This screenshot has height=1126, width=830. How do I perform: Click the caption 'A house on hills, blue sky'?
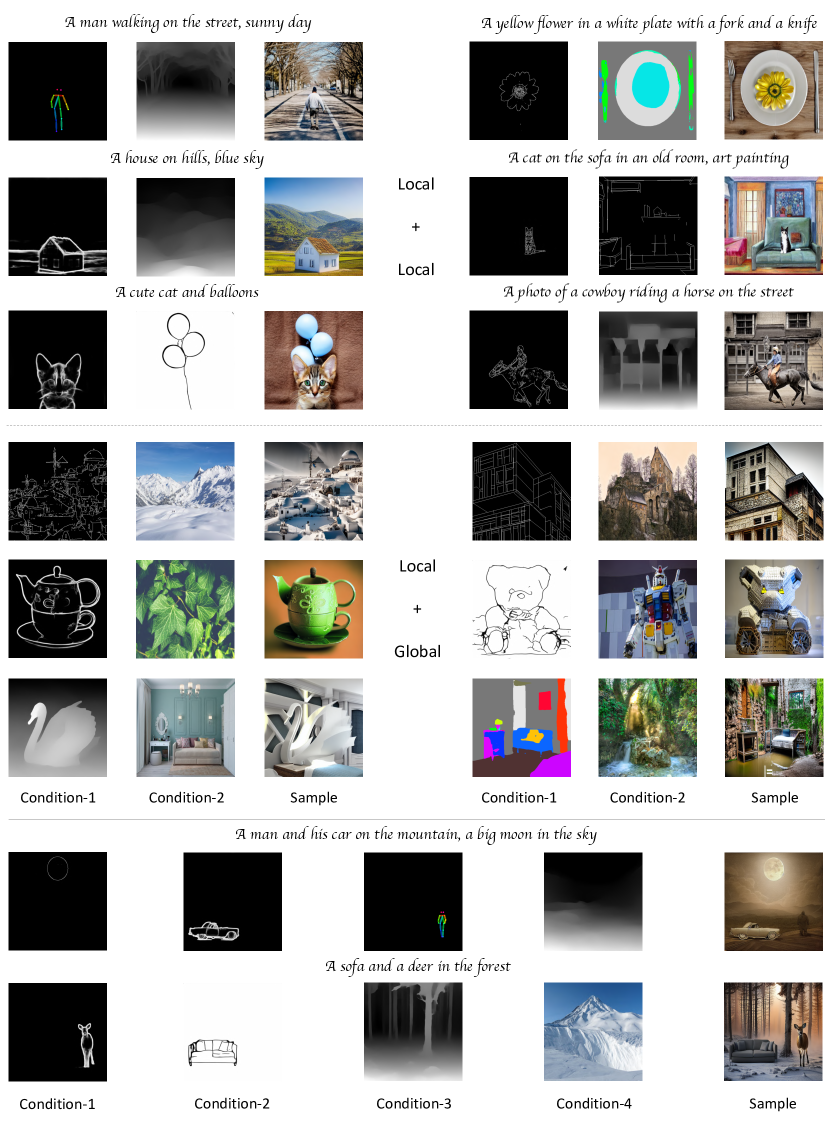pyautogui.click(x=187, y=158)
